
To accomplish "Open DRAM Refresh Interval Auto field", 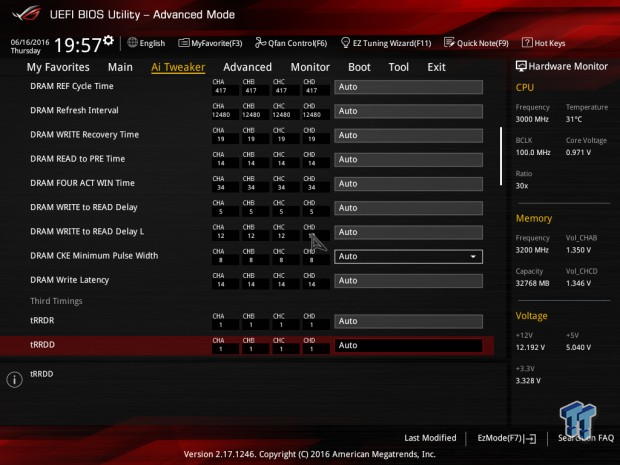I will click(408, 111).
